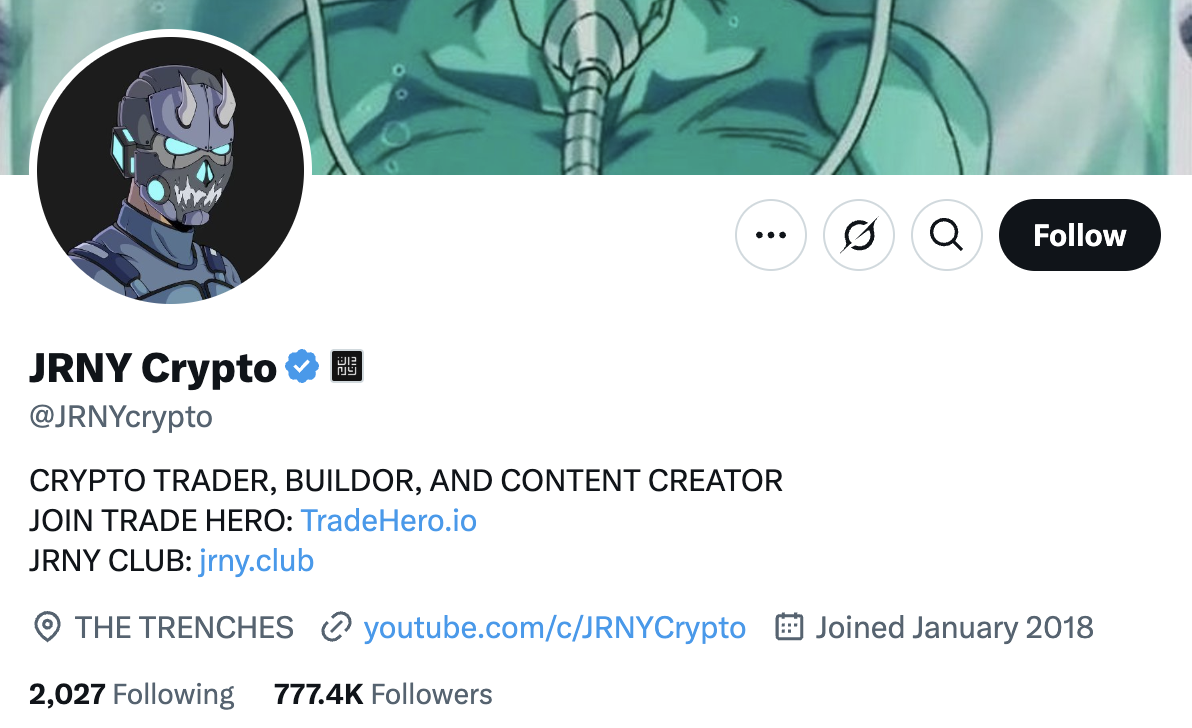Open the jrny.club link

tap(256, 560)
